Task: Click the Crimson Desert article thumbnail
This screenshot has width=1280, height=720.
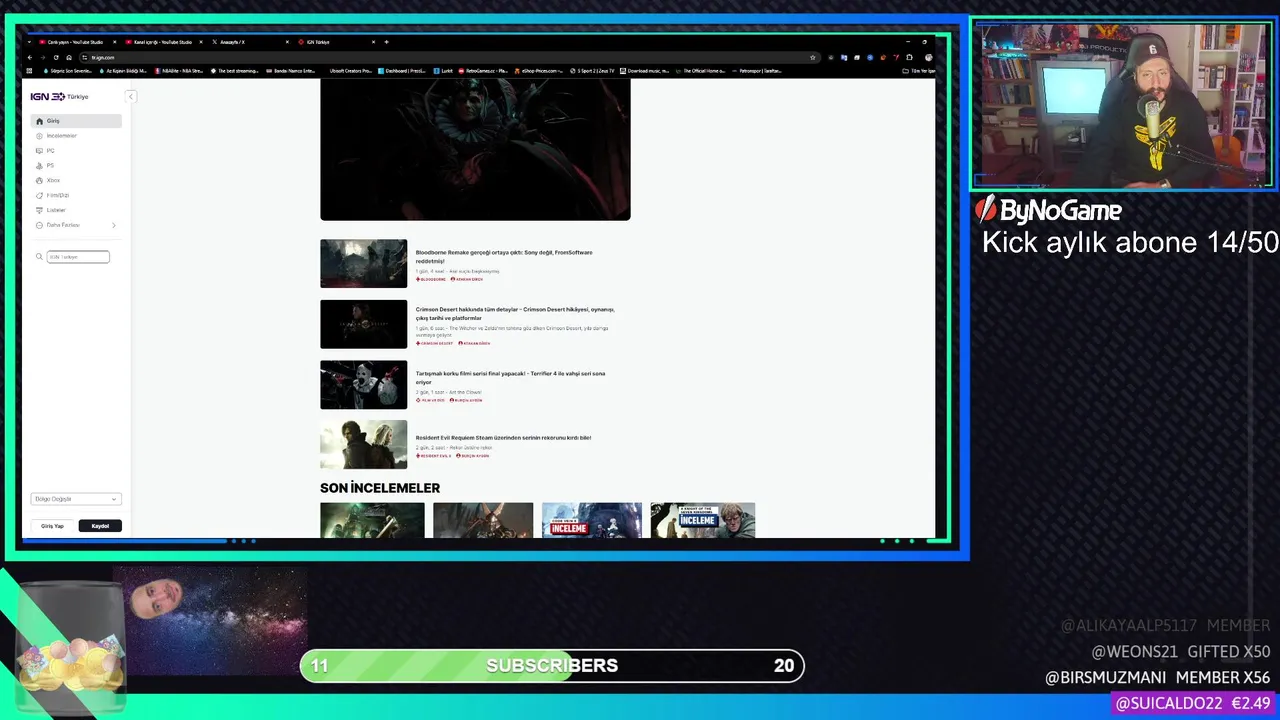Action: pos(363,324)
